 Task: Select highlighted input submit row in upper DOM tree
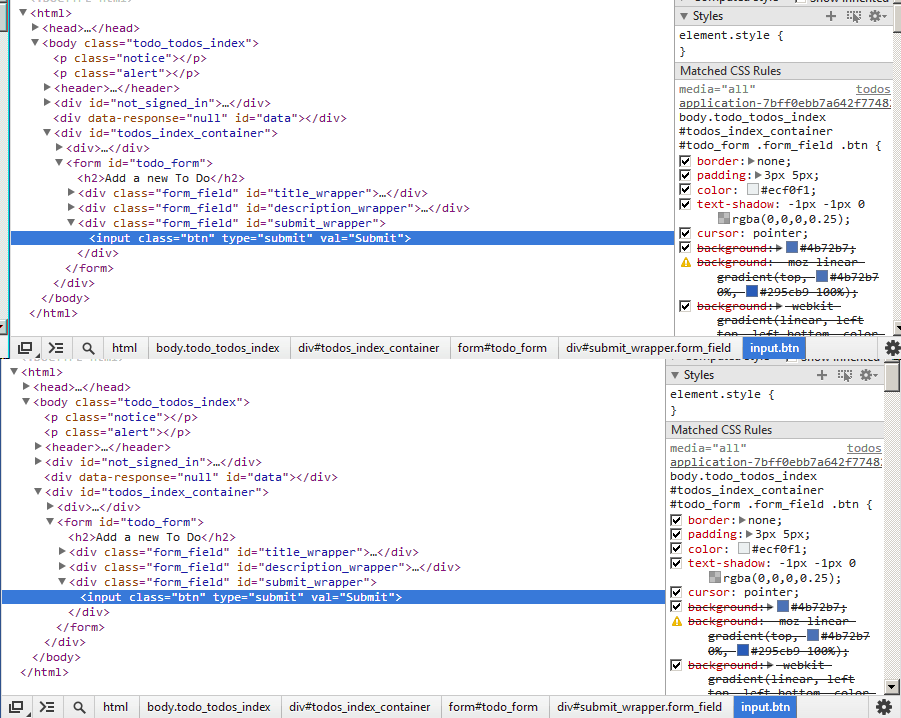342,238
